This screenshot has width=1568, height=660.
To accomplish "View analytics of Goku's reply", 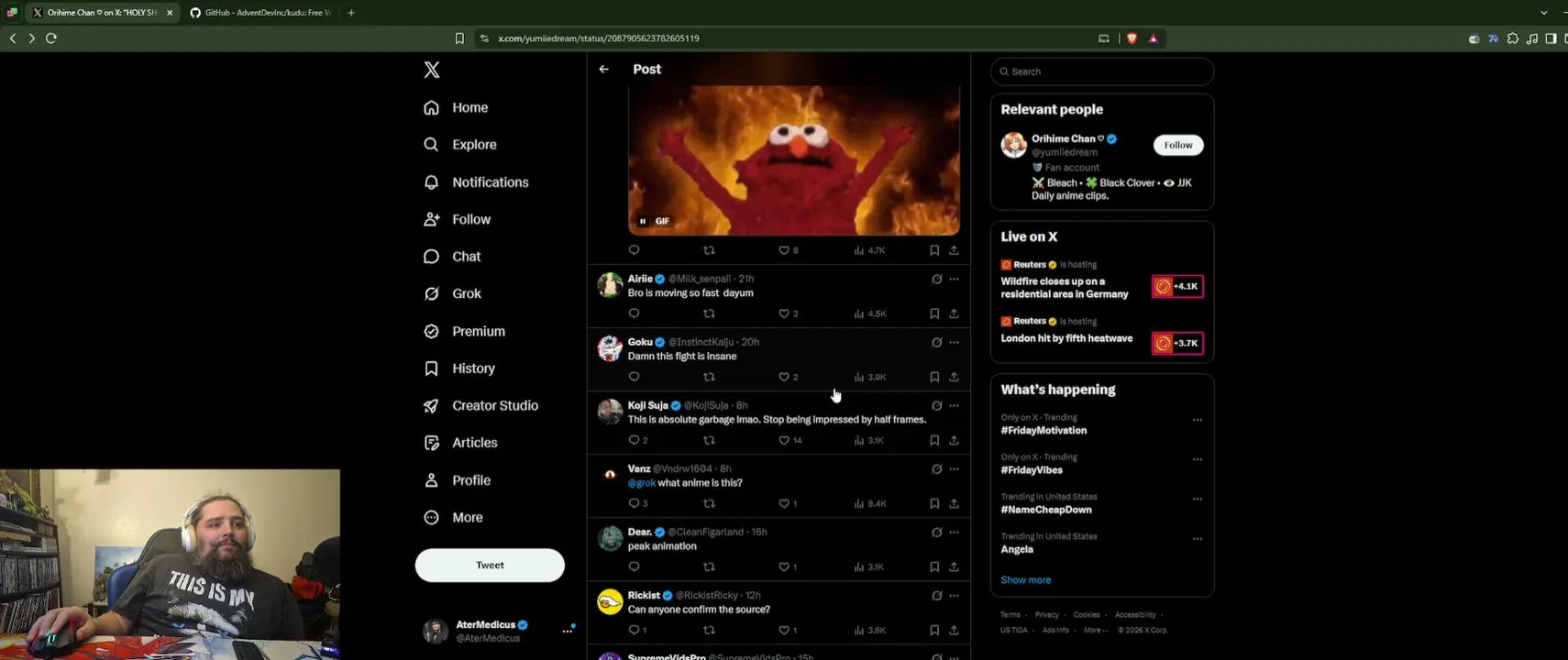I will 869,377.
